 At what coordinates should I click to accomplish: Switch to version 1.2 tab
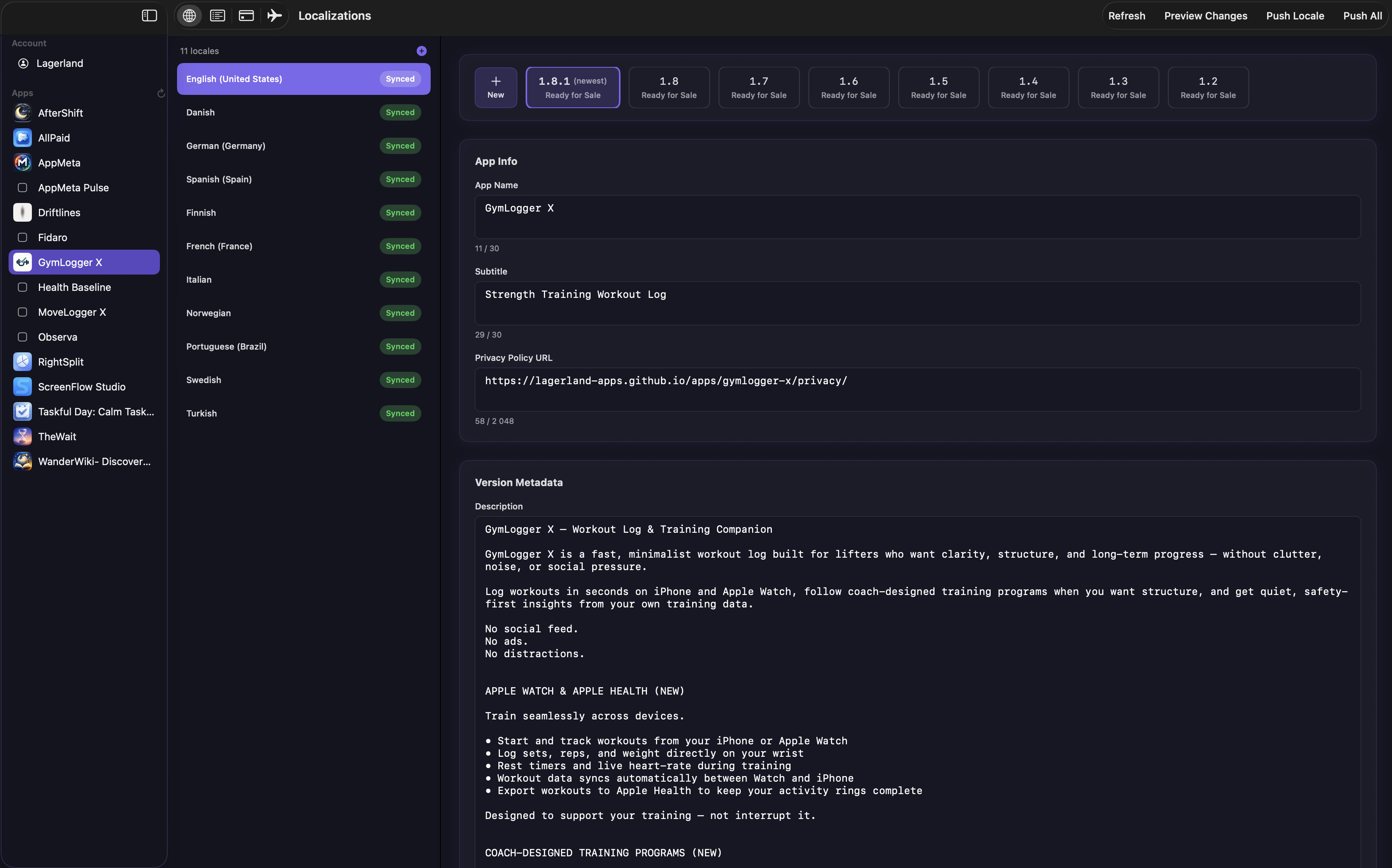pyautogui.click(x=1208, y=87)
